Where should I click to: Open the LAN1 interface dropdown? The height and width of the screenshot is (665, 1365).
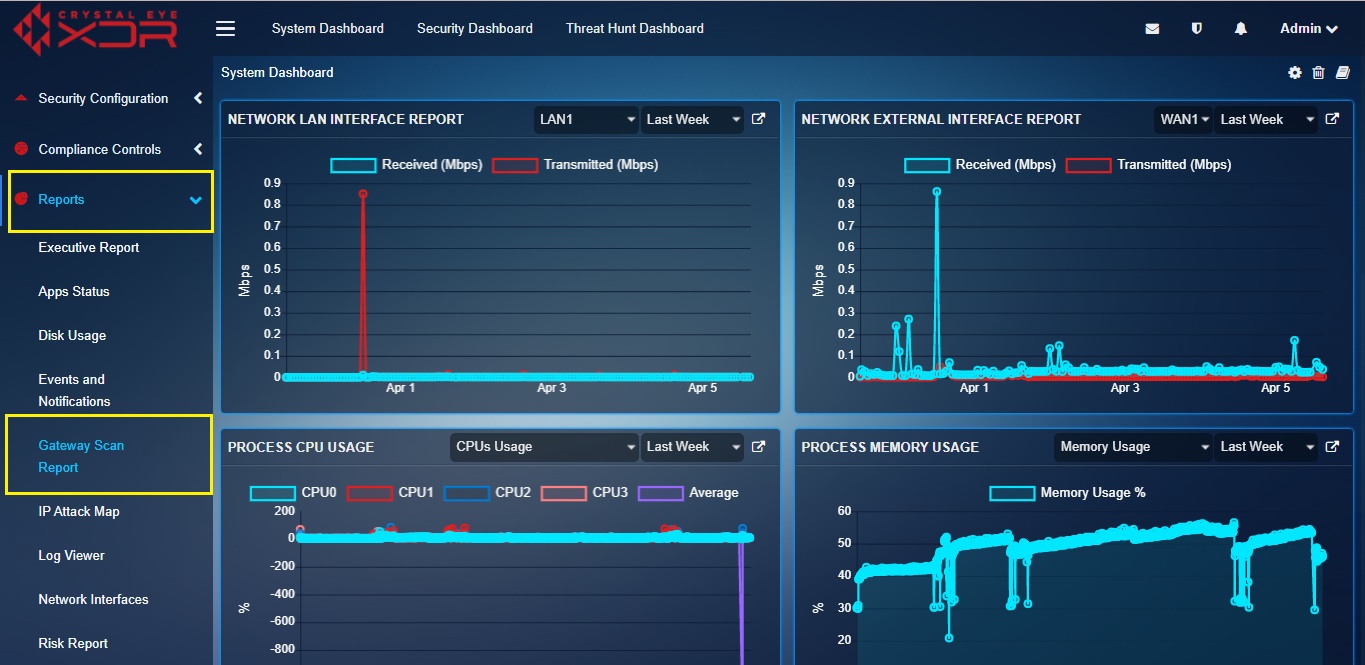[x=586, y=119]
